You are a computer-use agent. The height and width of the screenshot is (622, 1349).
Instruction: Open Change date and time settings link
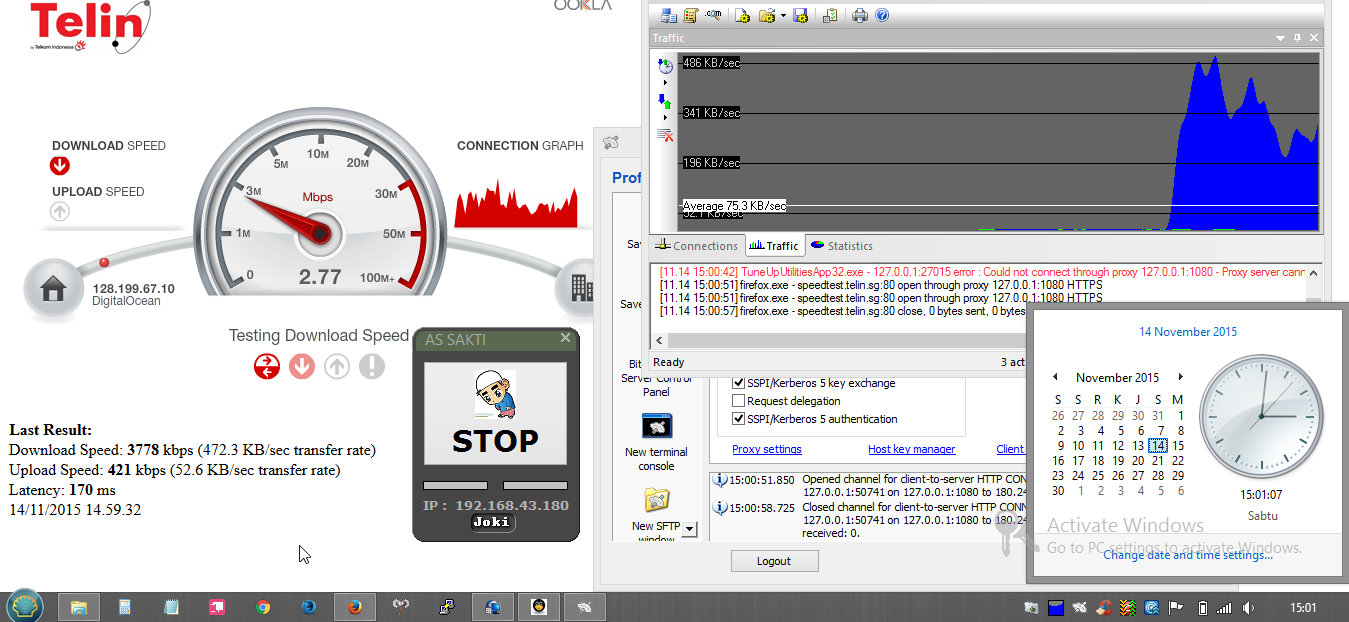[x=1188, y=555]
